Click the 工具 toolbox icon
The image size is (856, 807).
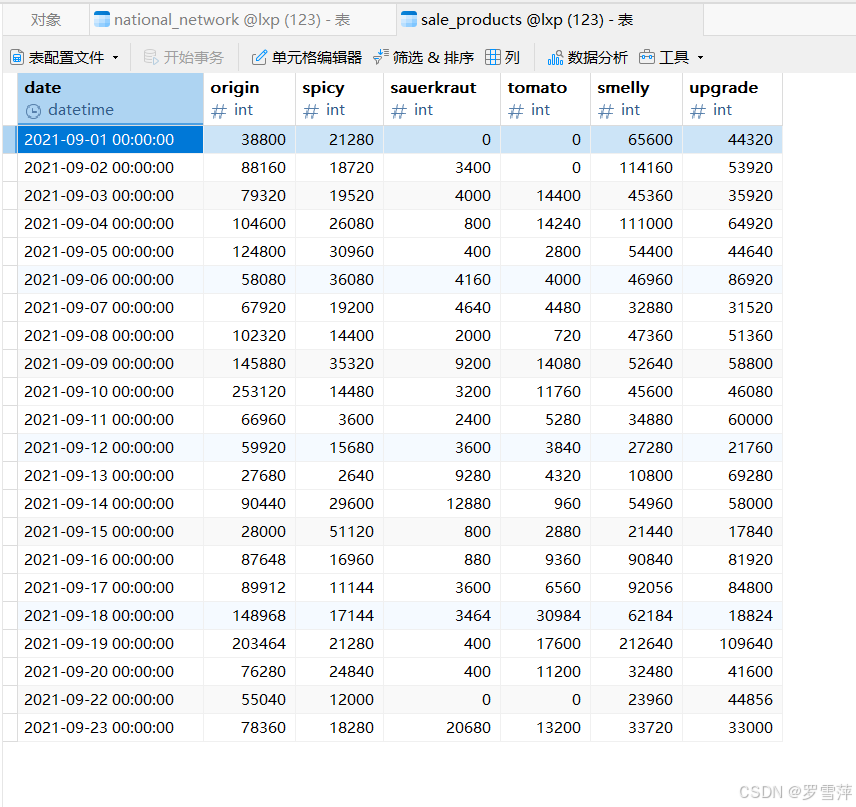click(647, 57)
